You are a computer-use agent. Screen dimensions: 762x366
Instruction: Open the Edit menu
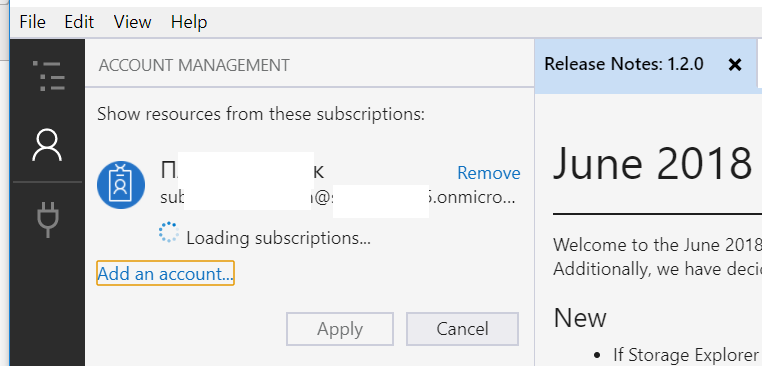79,22
